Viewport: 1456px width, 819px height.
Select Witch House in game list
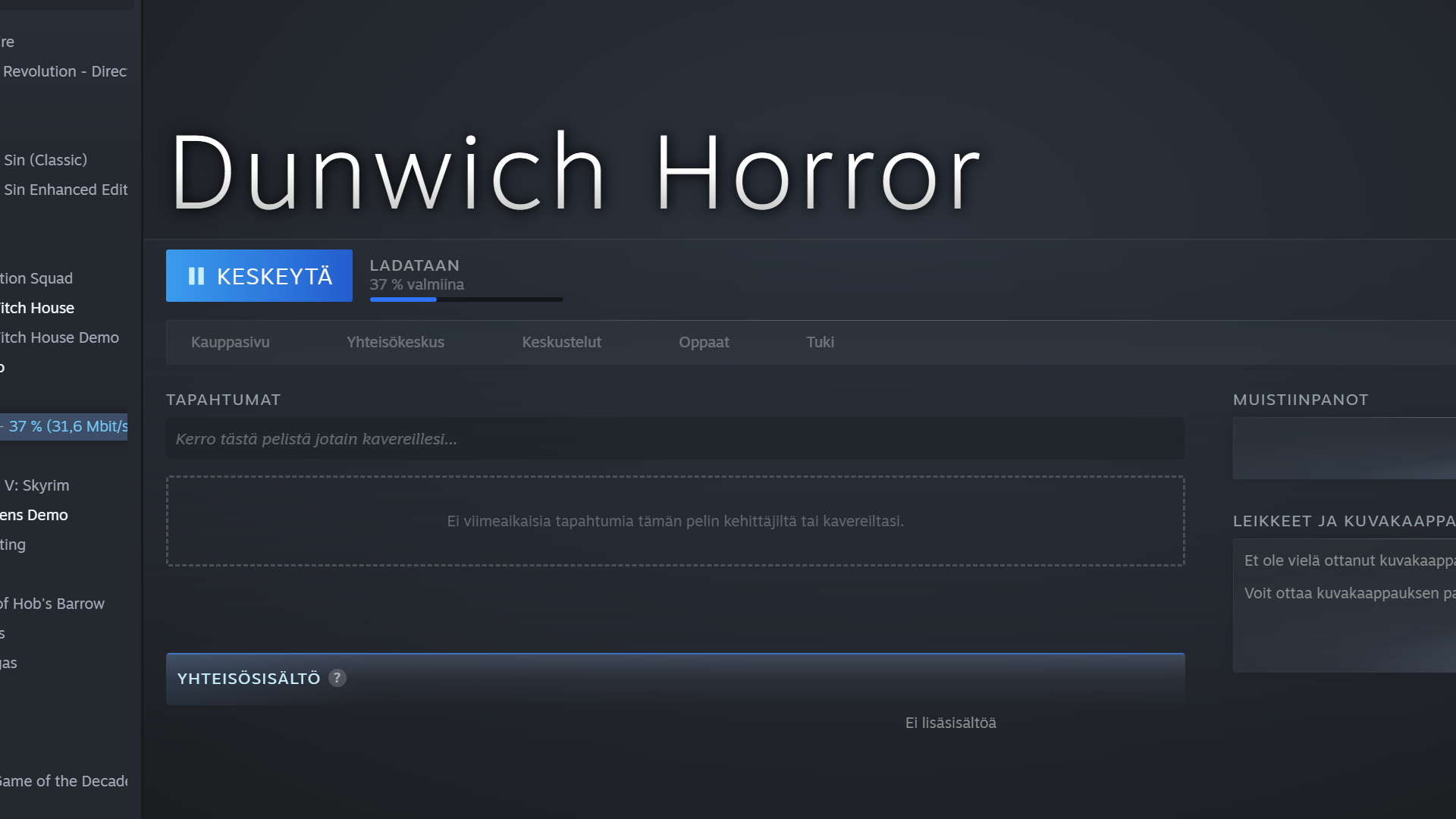[x=37, y=308]
